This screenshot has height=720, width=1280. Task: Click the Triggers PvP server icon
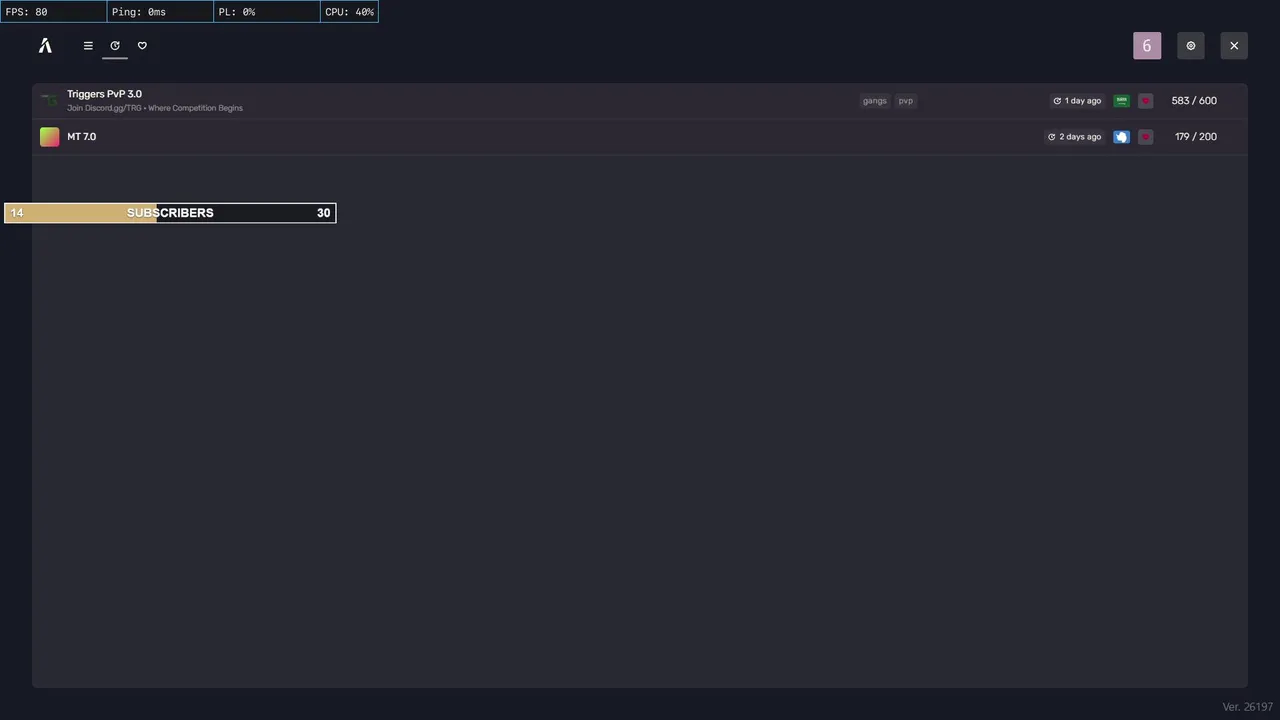coord(49,100)
